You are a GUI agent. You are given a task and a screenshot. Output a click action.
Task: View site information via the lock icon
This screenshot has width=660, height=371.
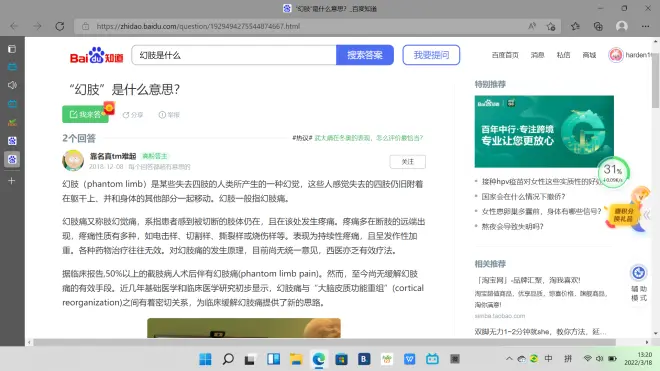(x=85, y=26)
